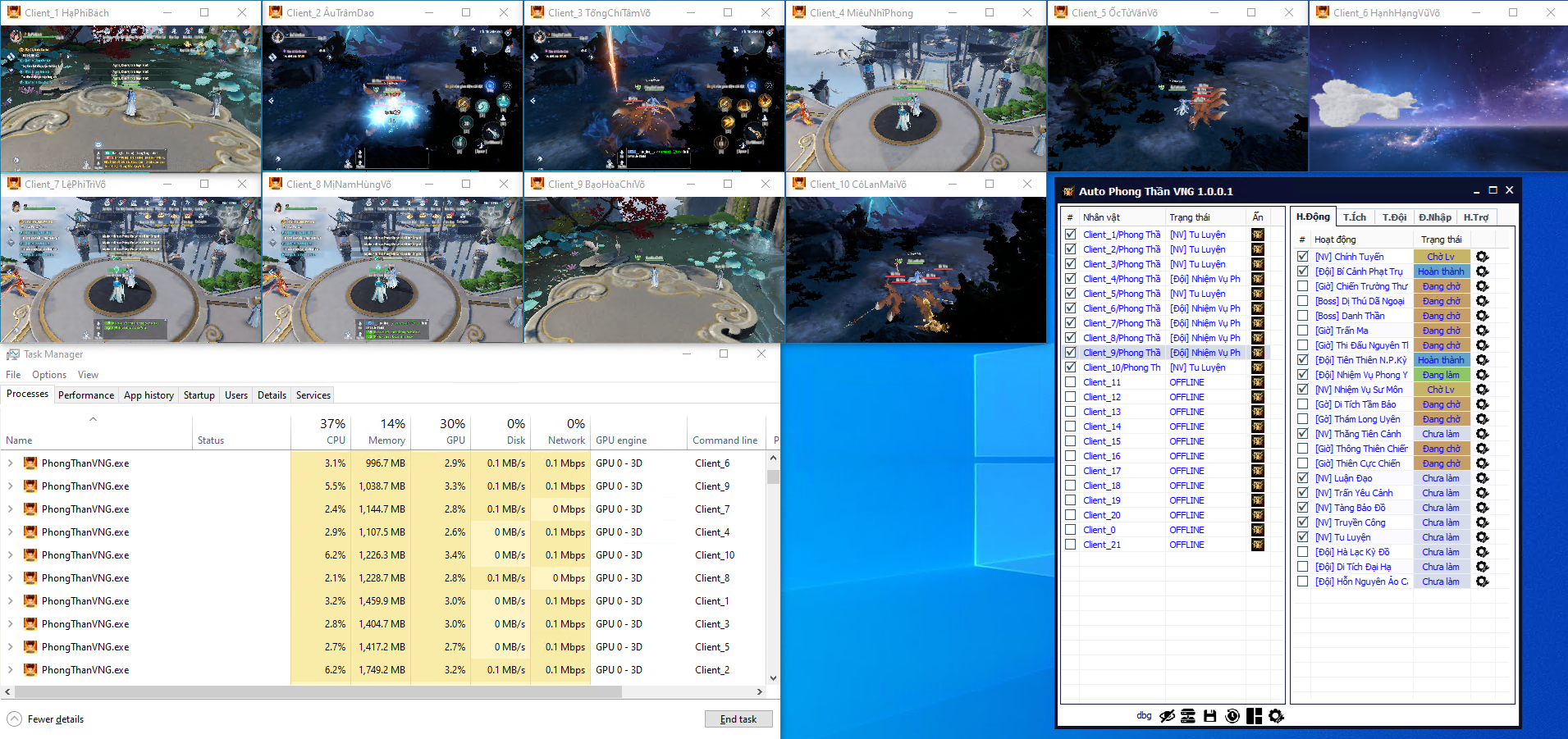Click Client_6 HanhHangVũVõ game window view
Image resolution: width=1568 pixels, height=739 pixels.
tap(1438, 98)
